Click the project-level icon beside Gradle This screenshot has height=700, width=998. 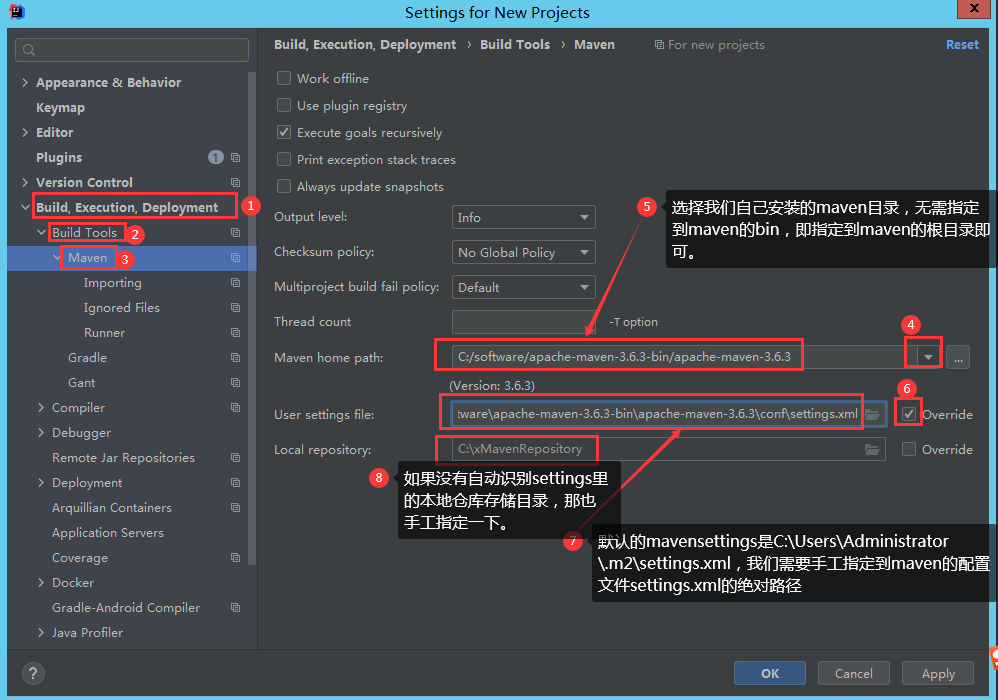(235, 358)
